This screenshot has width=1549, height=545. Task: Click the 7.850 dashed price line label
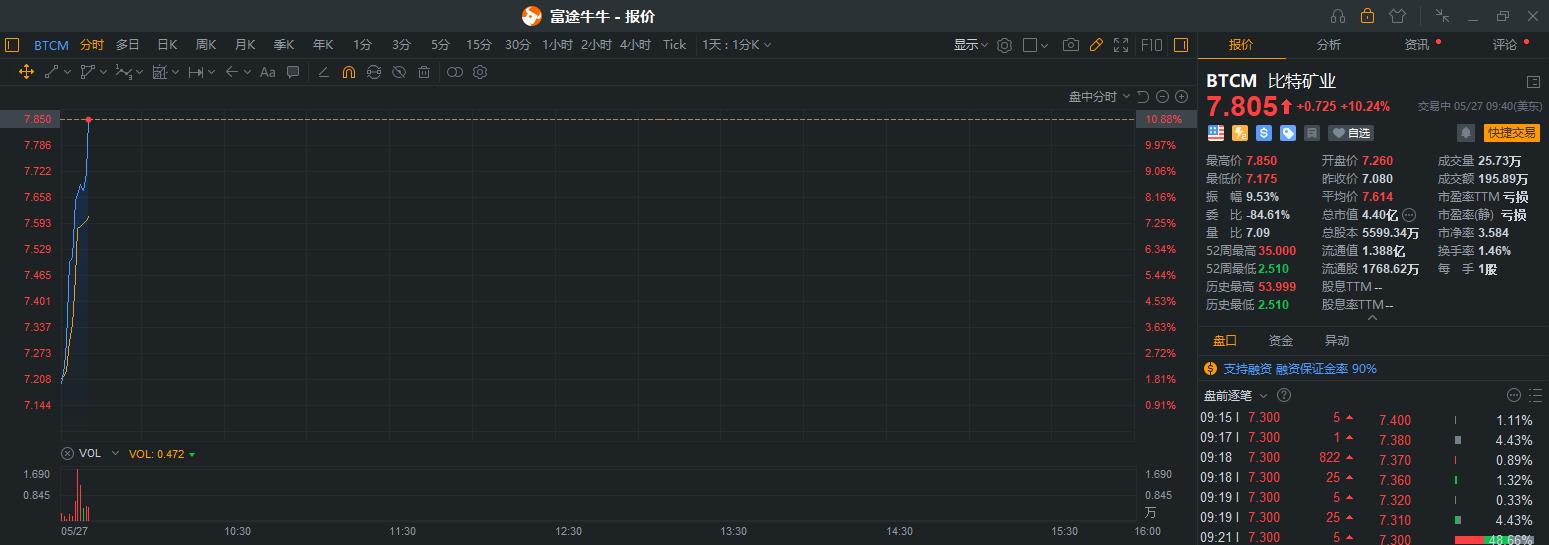(37, 119)
